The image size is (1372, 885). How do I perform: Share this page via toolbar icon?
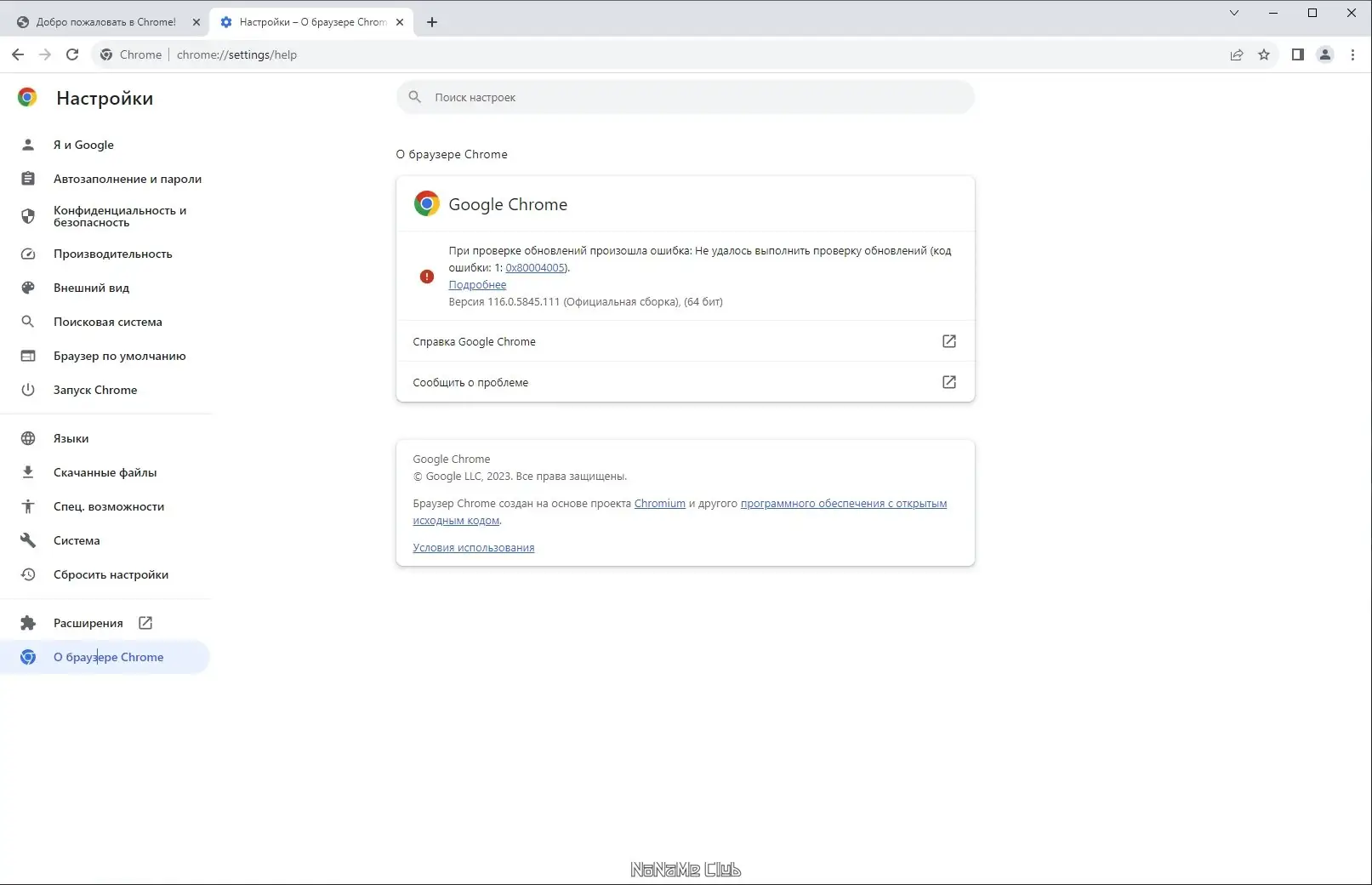point(1237,54)
